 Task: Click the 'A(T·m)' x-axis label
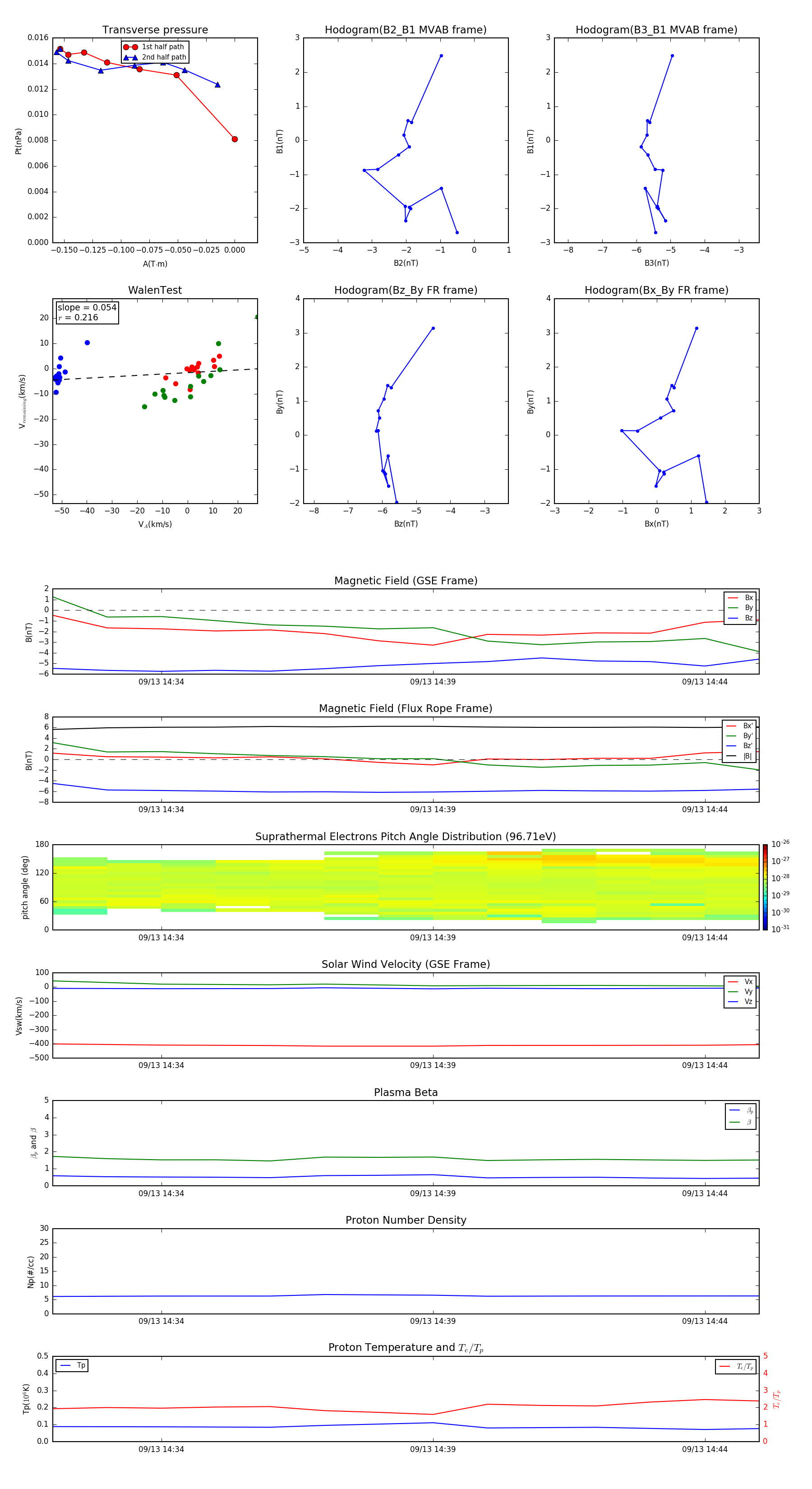click(x=155, y=264)
